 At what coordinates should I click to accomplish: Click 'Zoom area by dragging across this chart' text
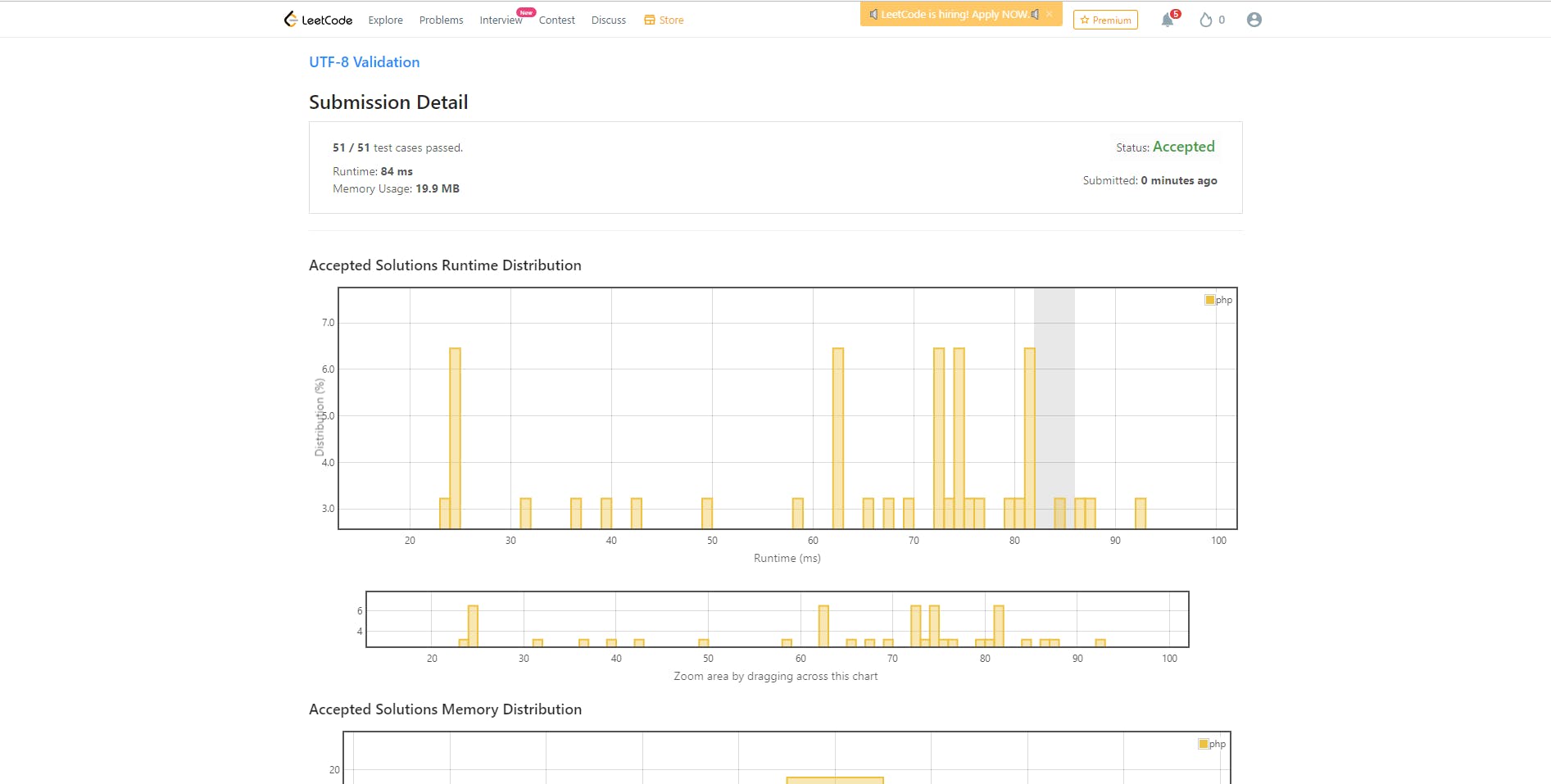tap(775, 676)
